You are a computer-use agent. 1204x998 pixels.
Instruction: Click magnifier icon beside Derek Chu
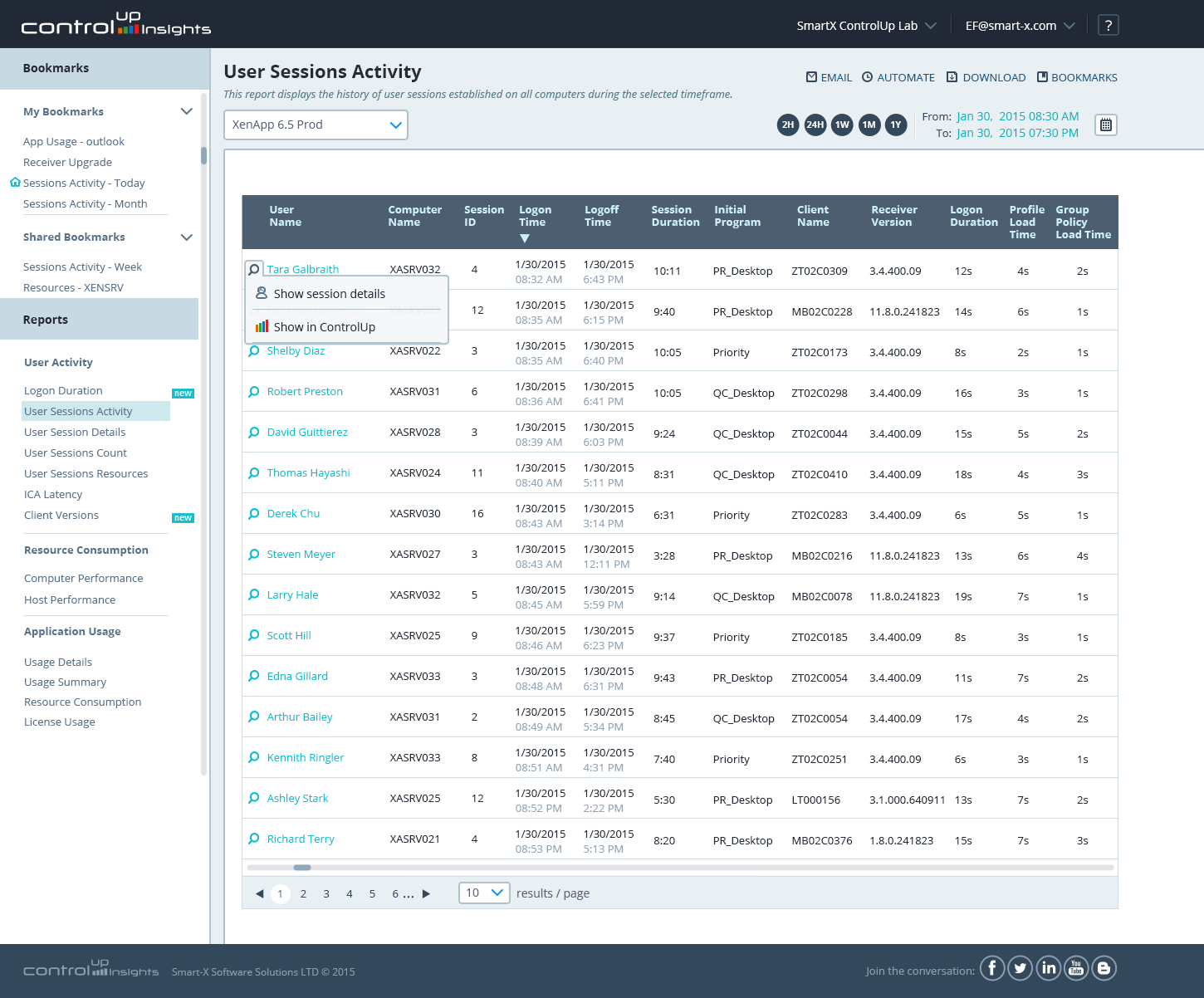[x=254, y=514]
